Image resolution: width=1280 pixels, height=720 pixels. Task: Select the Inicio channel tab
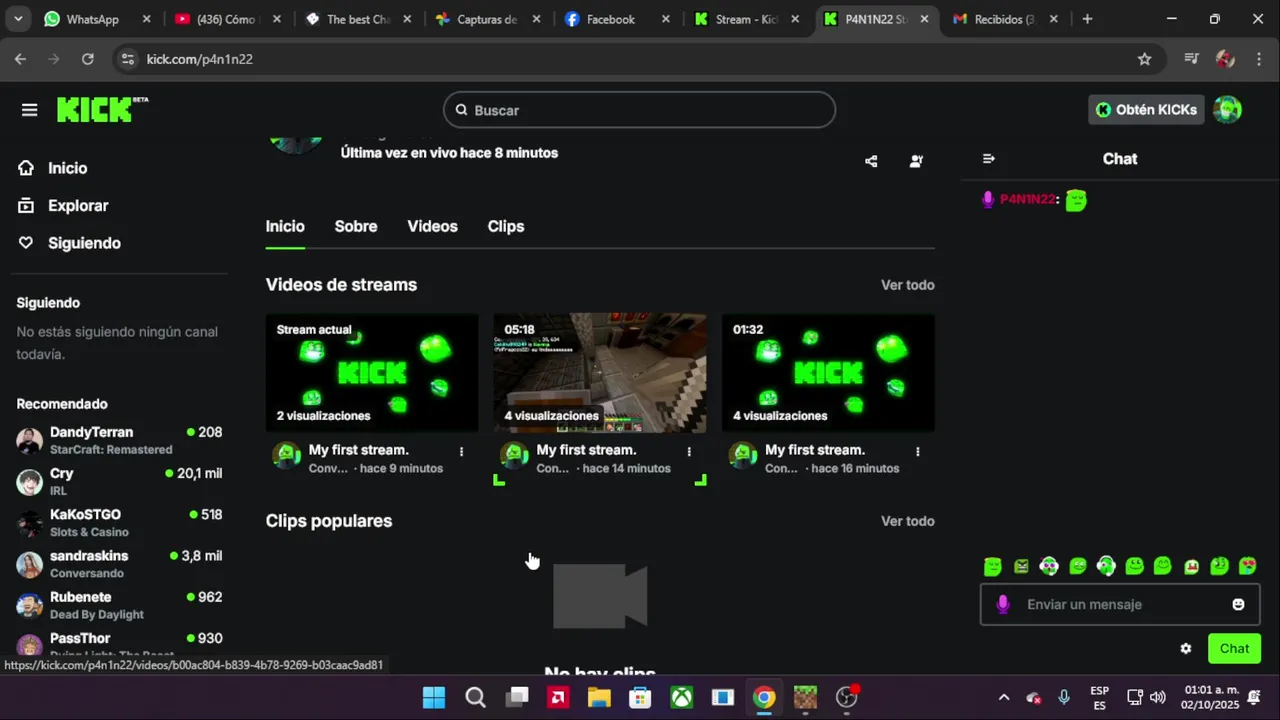click(x=285, y=226)
